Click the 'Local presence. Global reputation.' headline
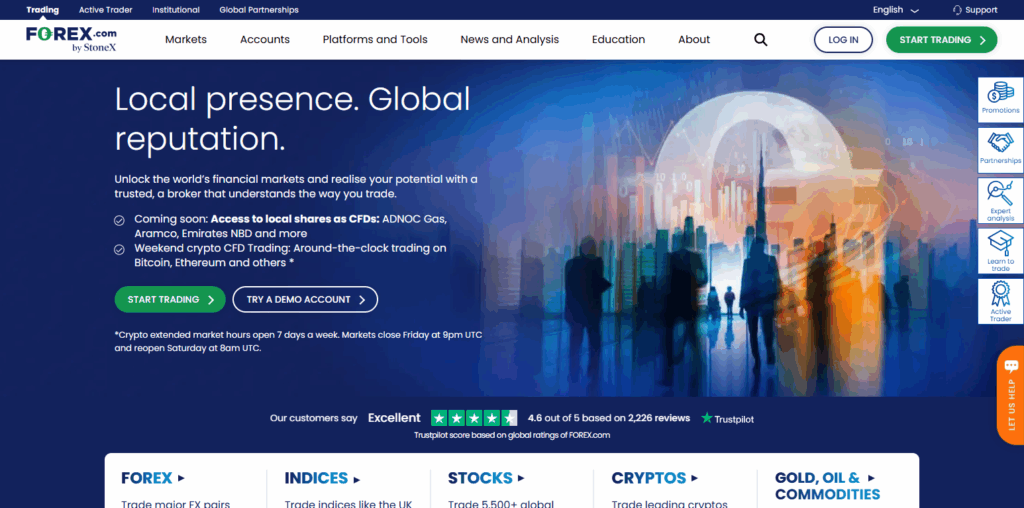Screen dimensions: 1024x508 (x=293, y=119)
